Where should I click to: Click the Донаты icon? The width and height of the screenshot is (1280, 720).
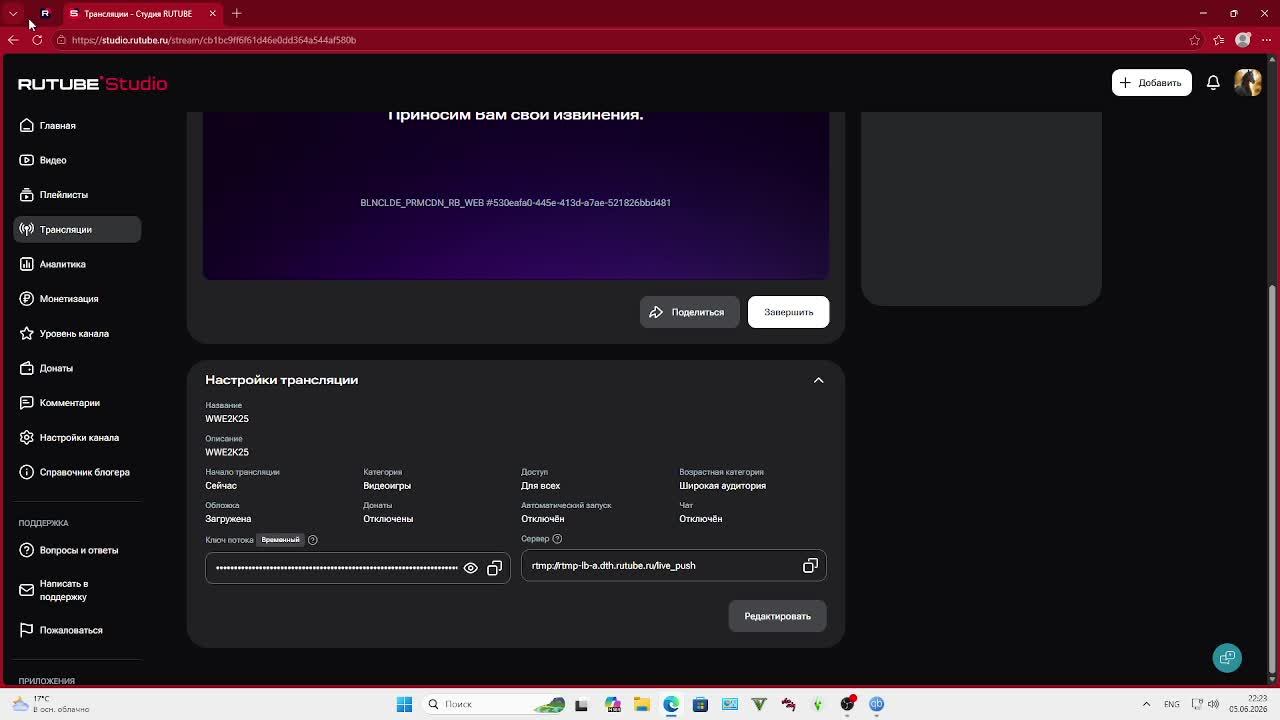tap(27, 368)
